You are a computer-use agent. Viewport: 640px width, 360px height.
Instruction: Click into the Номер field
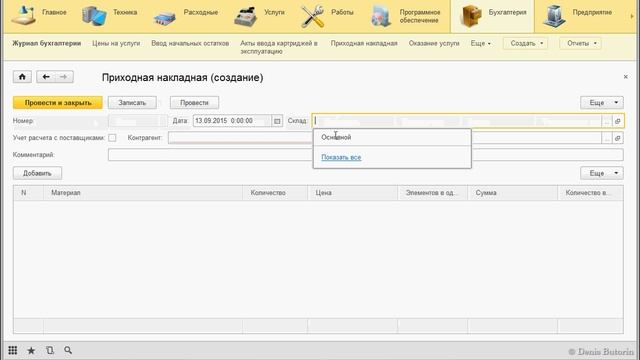point(138,121)
